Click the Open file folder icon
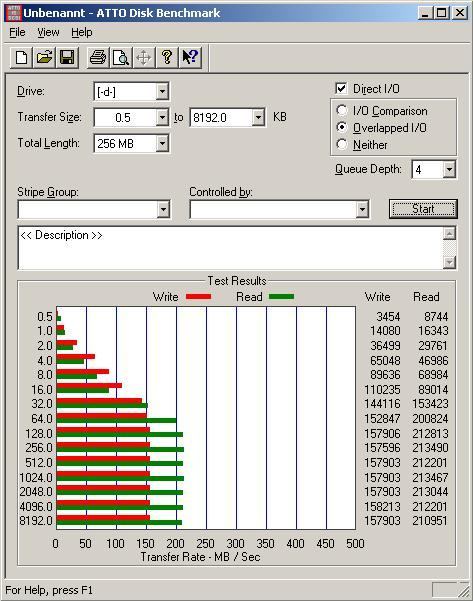Image resolution: width=473 pixels, height=601 pixels. [x=44, y=58]
